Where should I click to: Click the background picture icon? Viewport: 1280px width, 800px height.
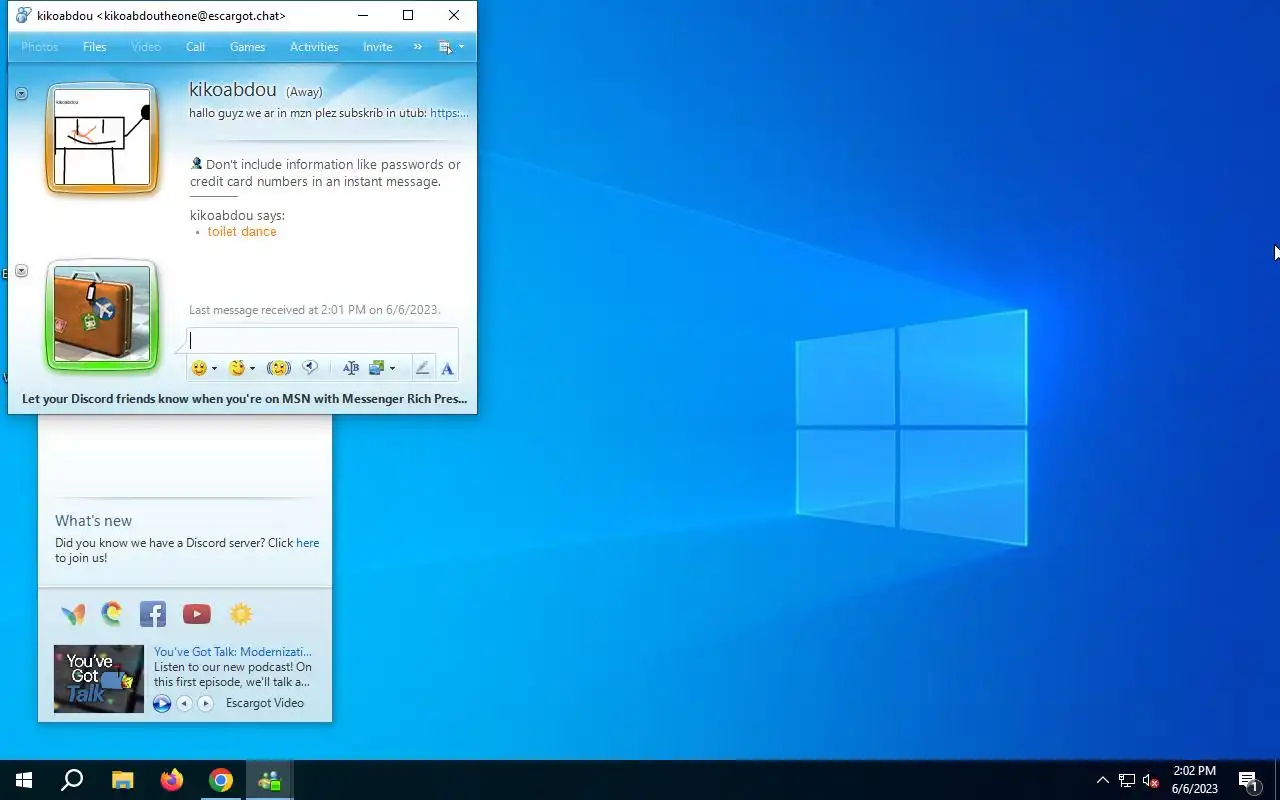(x=377, y=368)
